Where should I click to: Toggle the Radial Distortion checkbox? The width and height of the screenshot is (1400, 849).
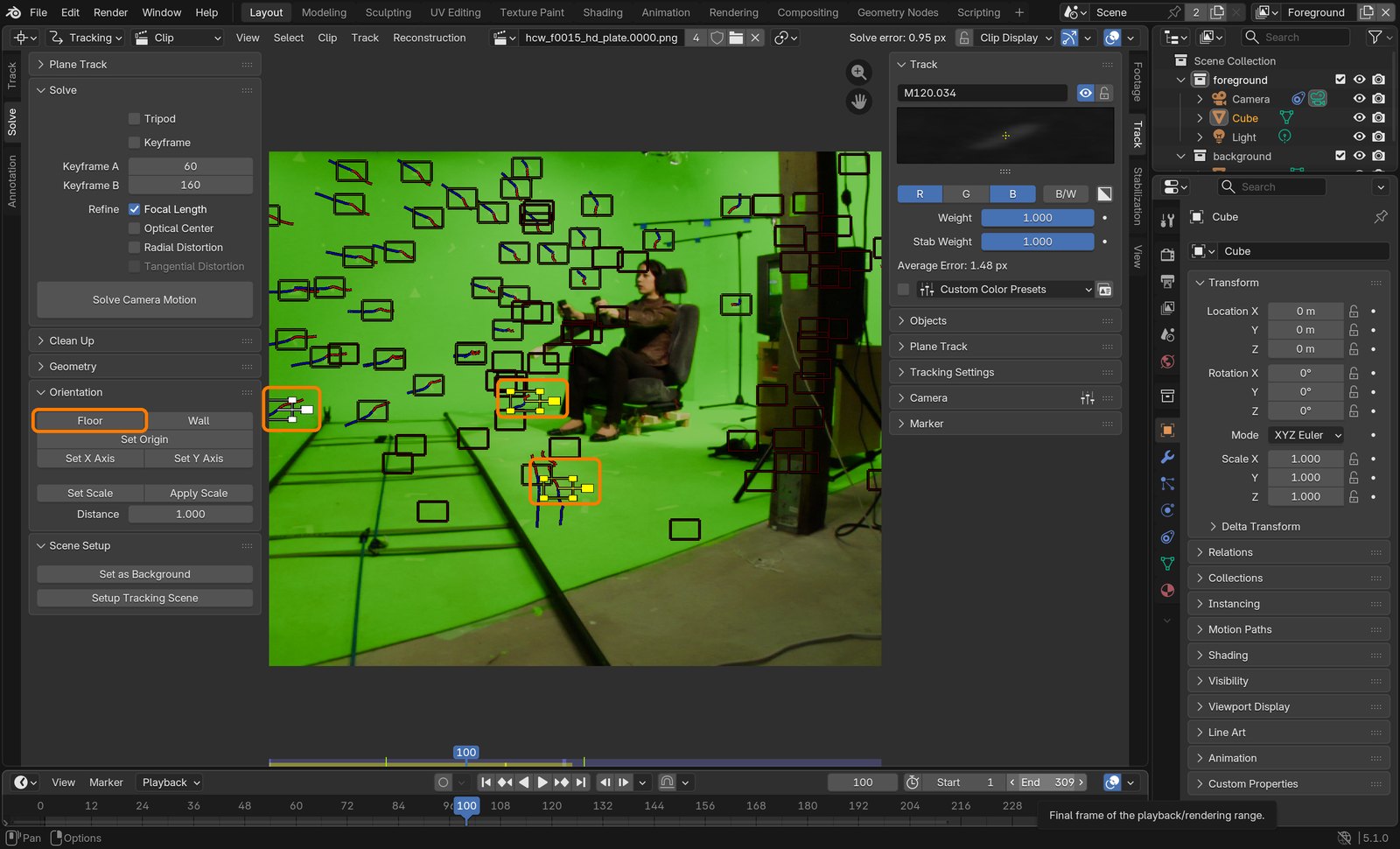(x=135, y=248)
